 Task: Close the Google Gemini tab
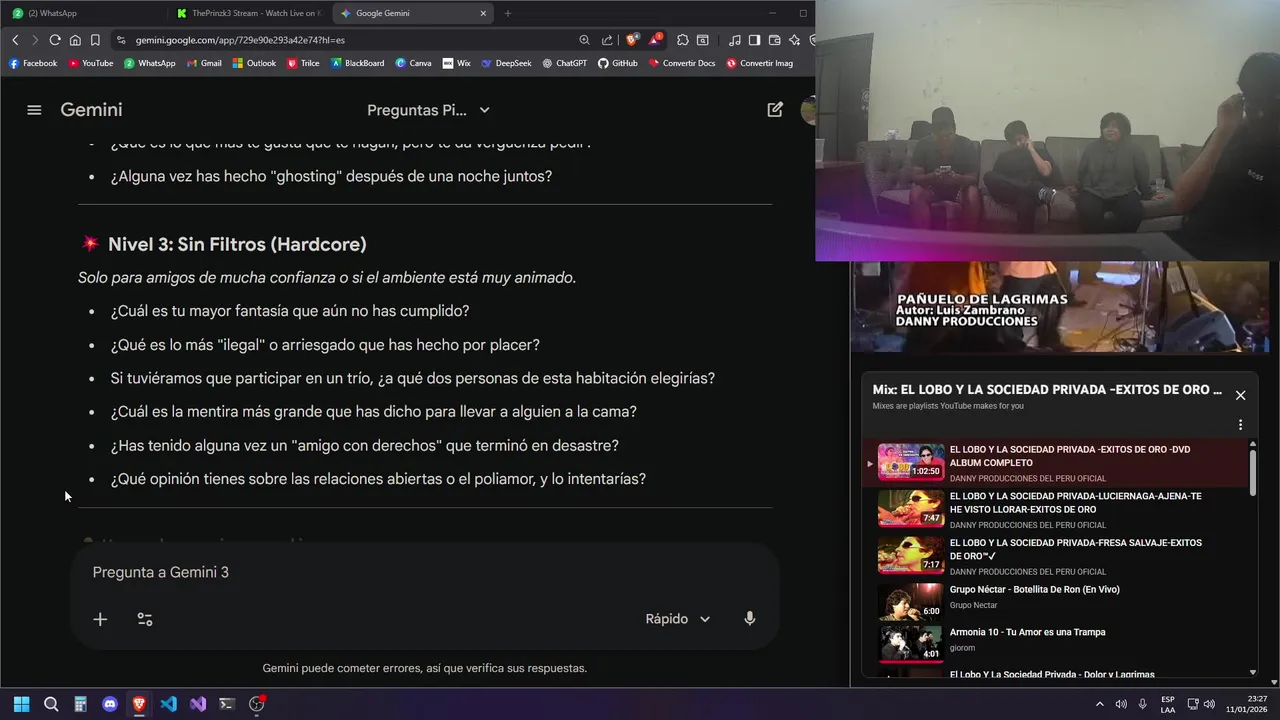coord(483,13)
